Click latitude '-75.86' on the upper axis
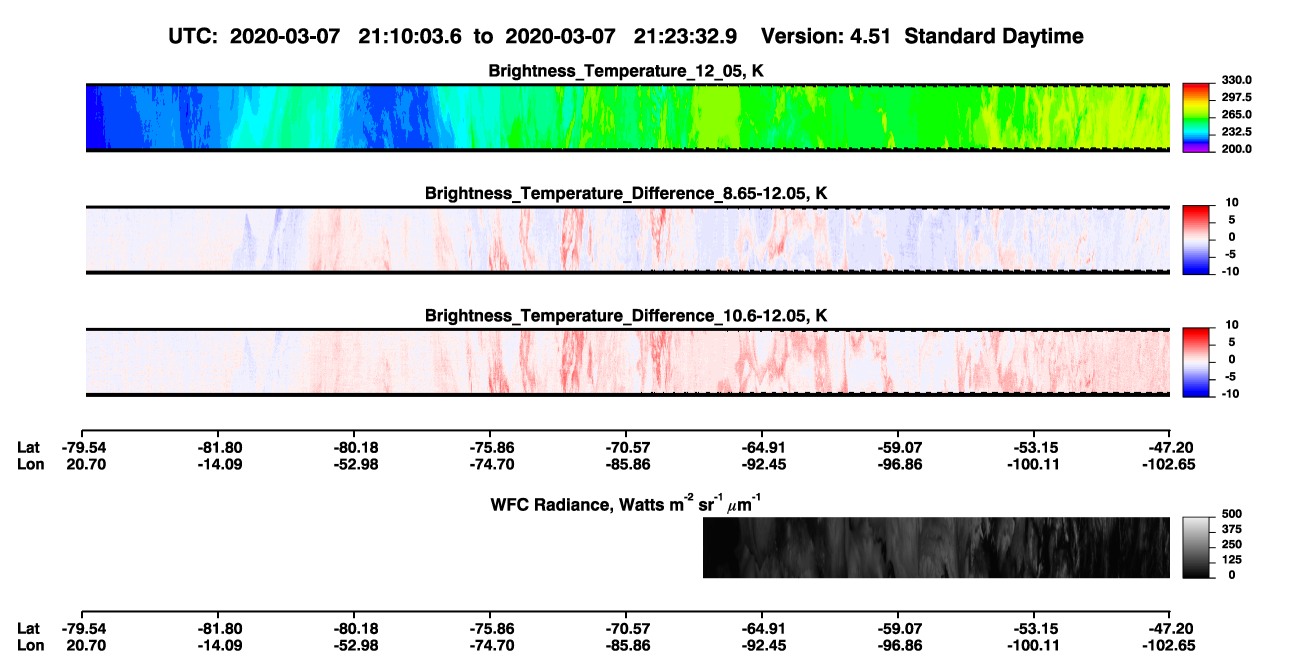 (491, 448)
